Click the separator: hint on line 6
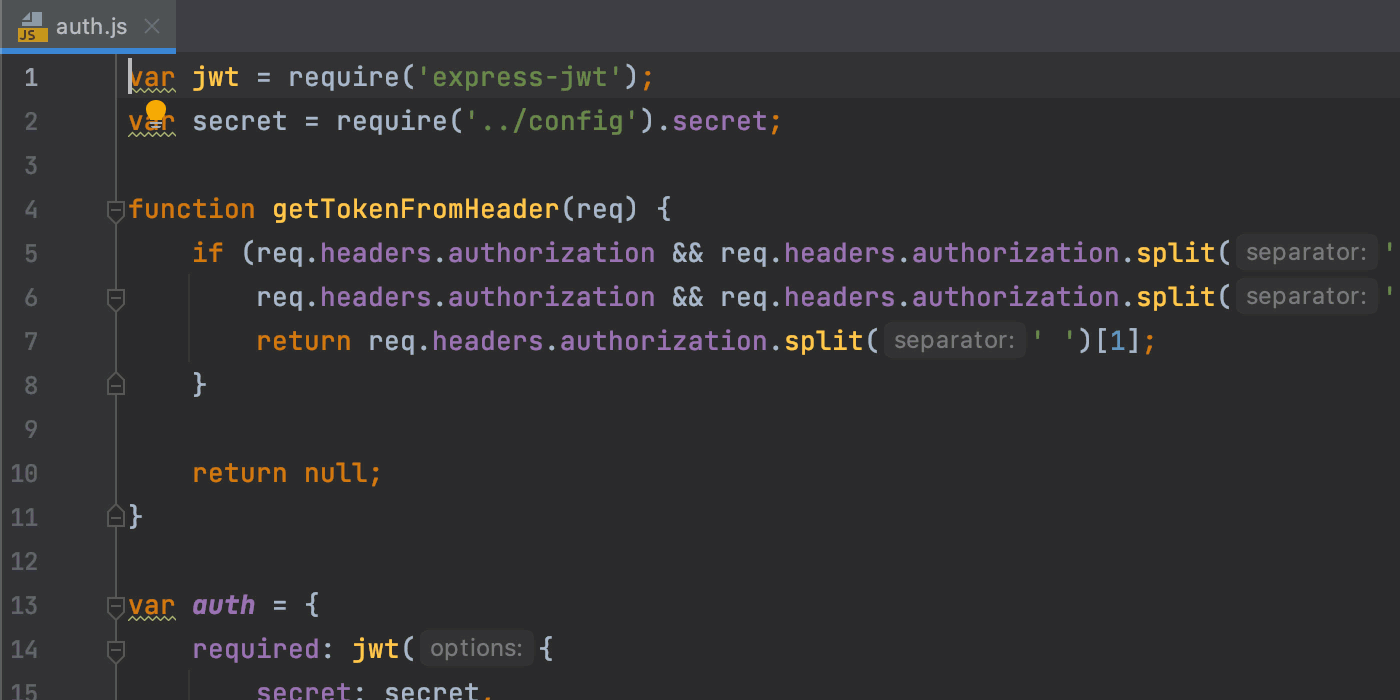The height and width of the screenshot is (700, 1400). 1305,297
